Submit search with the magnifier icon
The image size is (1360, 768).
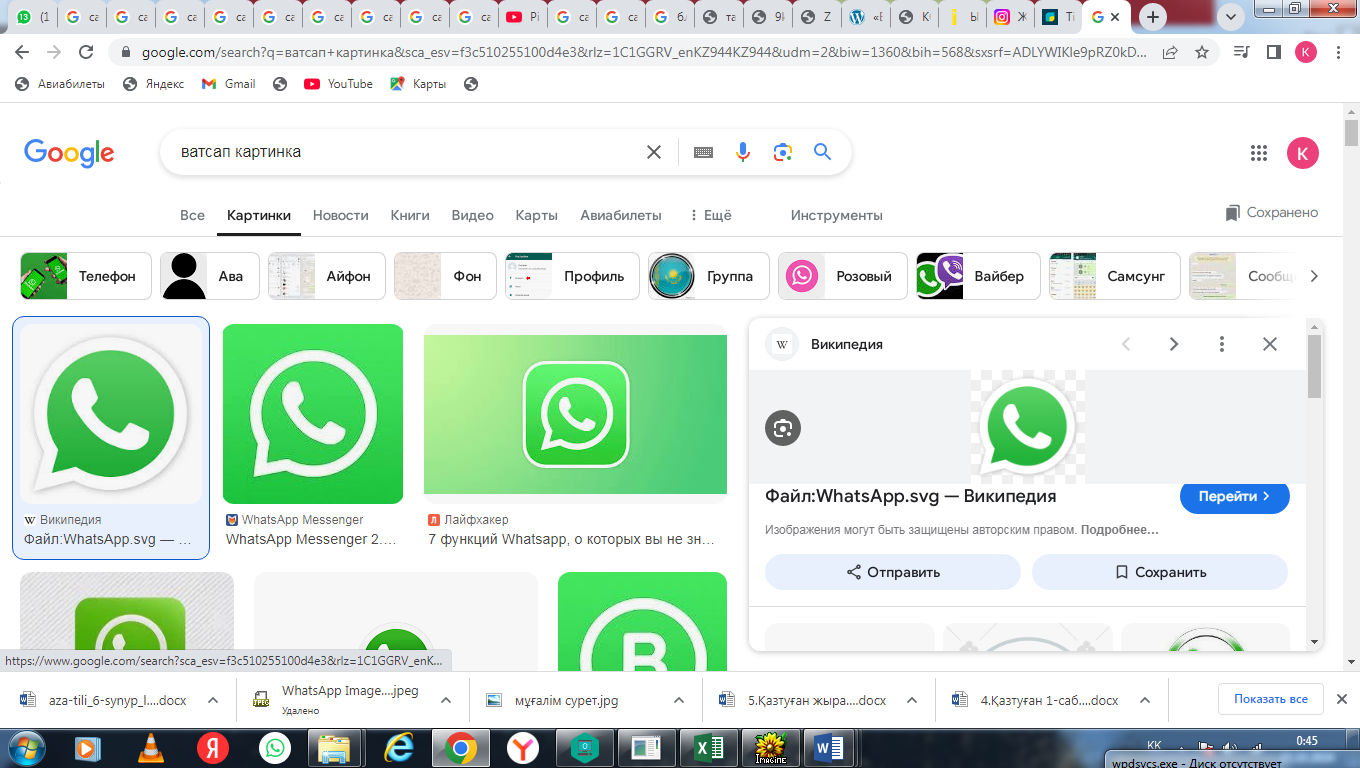click(822, 152)
